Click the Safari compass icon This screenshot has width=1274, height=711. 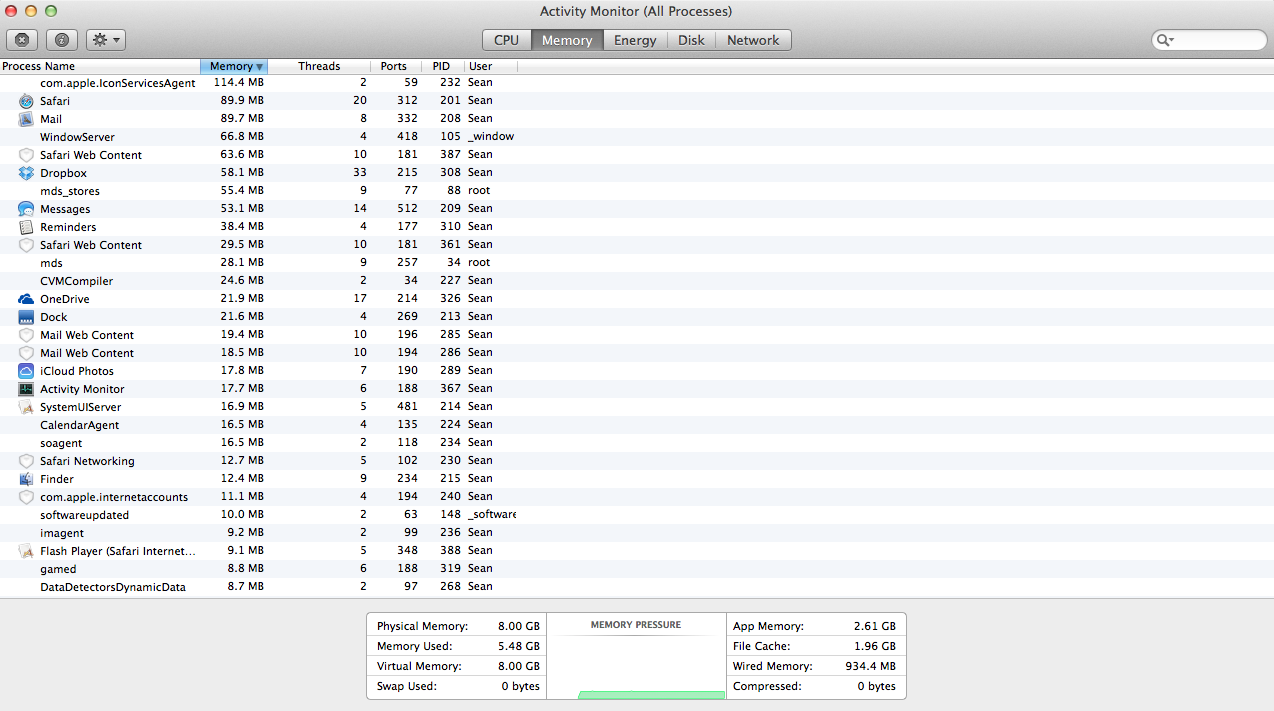coord(26,101)
